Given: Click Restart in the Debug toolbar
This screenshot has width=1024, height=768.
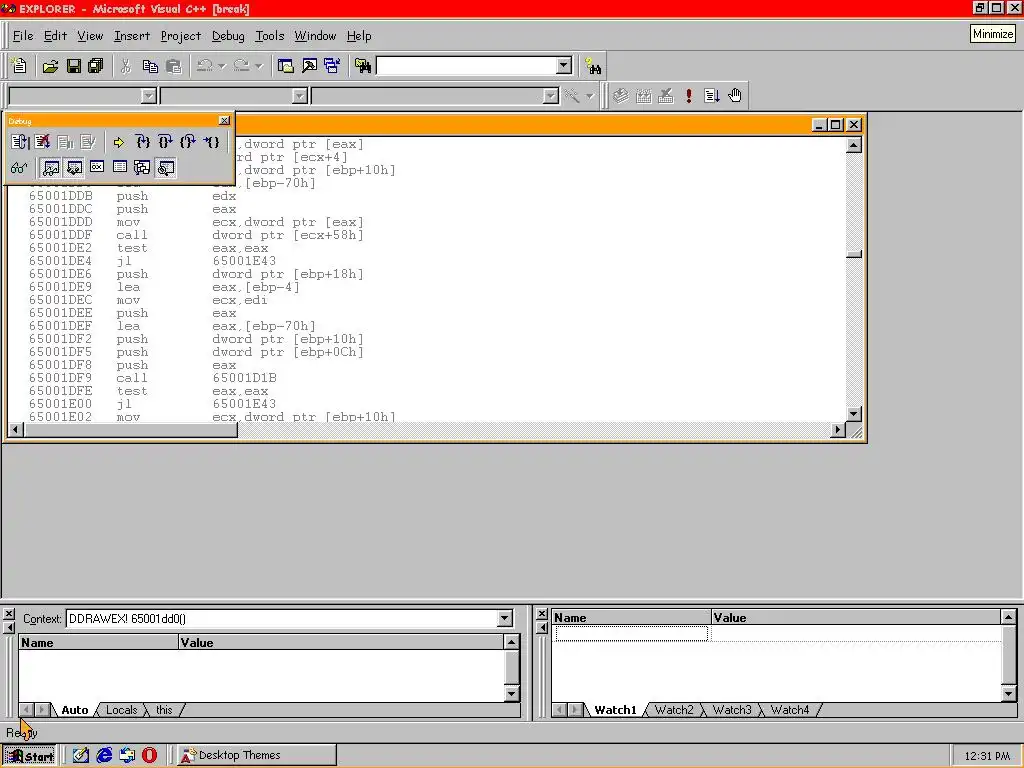Looking at the screenshot, I should click(20, 142).
